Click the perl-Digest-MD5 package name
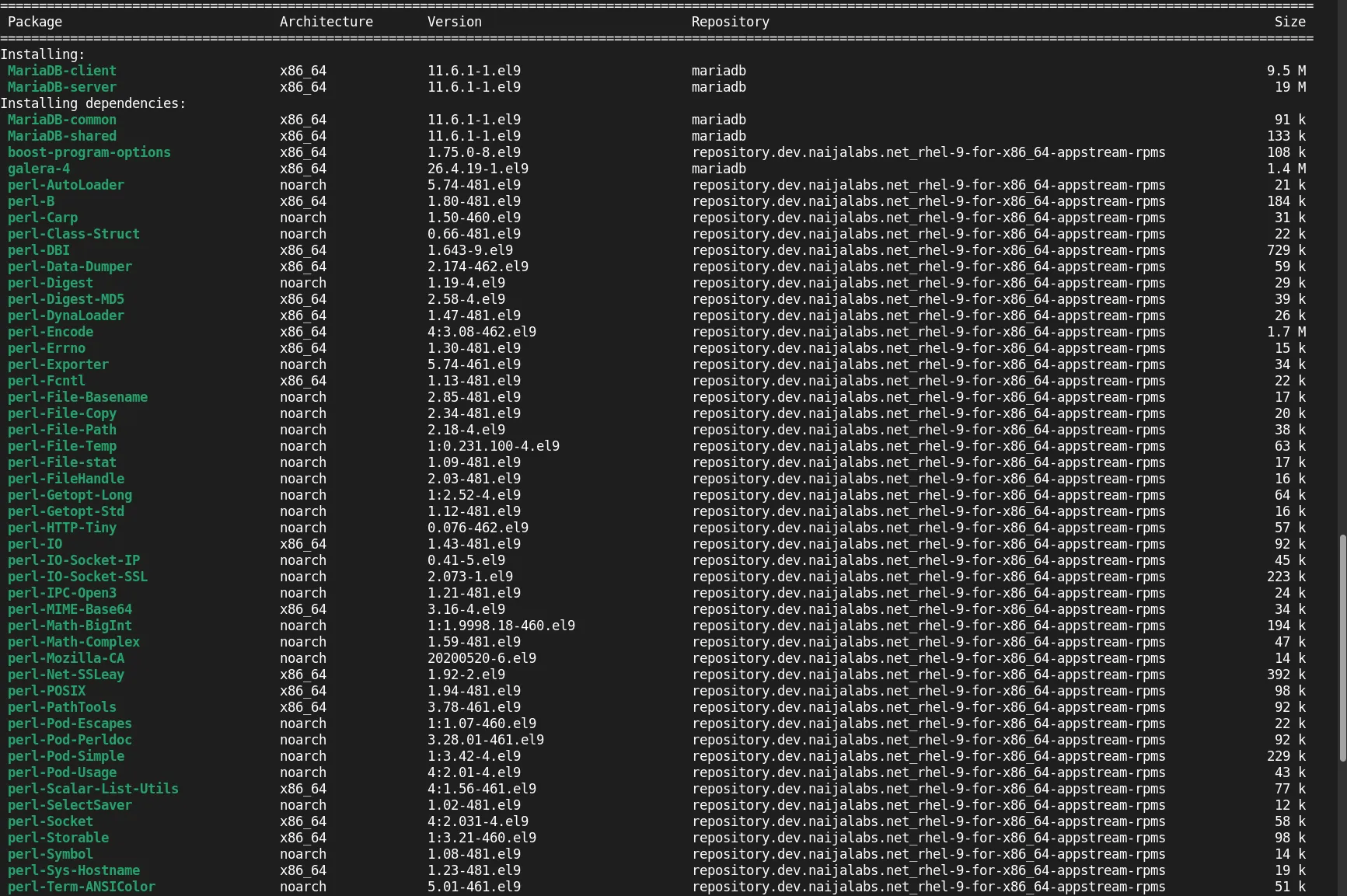The height and width of the screenshot is (896, 1347). 66,299
